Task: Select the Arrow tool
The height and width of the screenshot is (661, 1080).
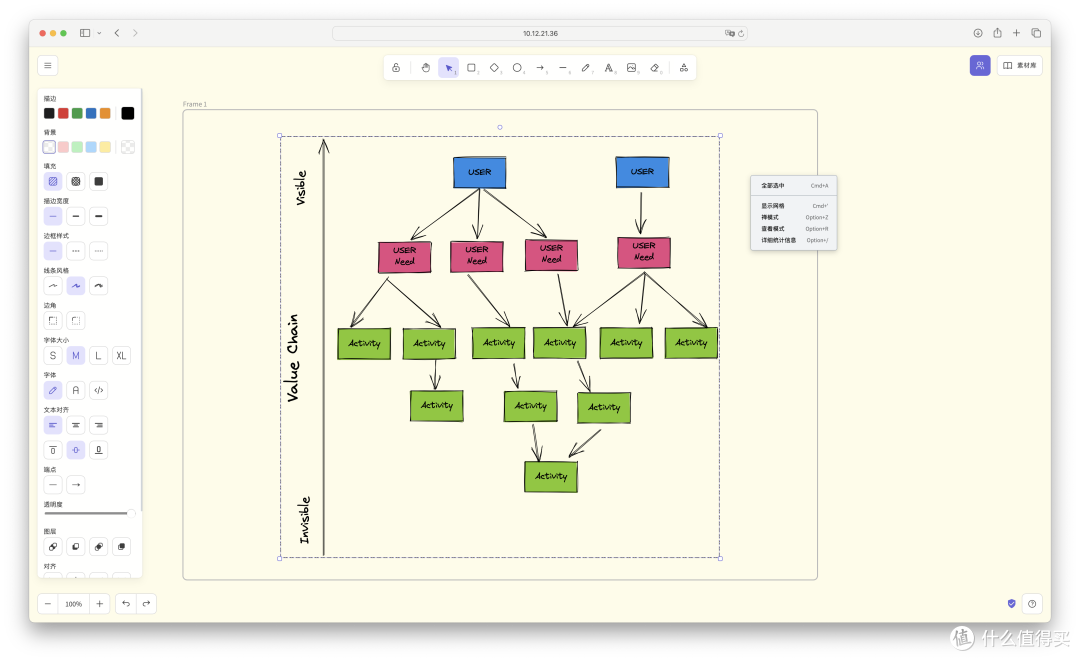Action: (x=541, y=67)
